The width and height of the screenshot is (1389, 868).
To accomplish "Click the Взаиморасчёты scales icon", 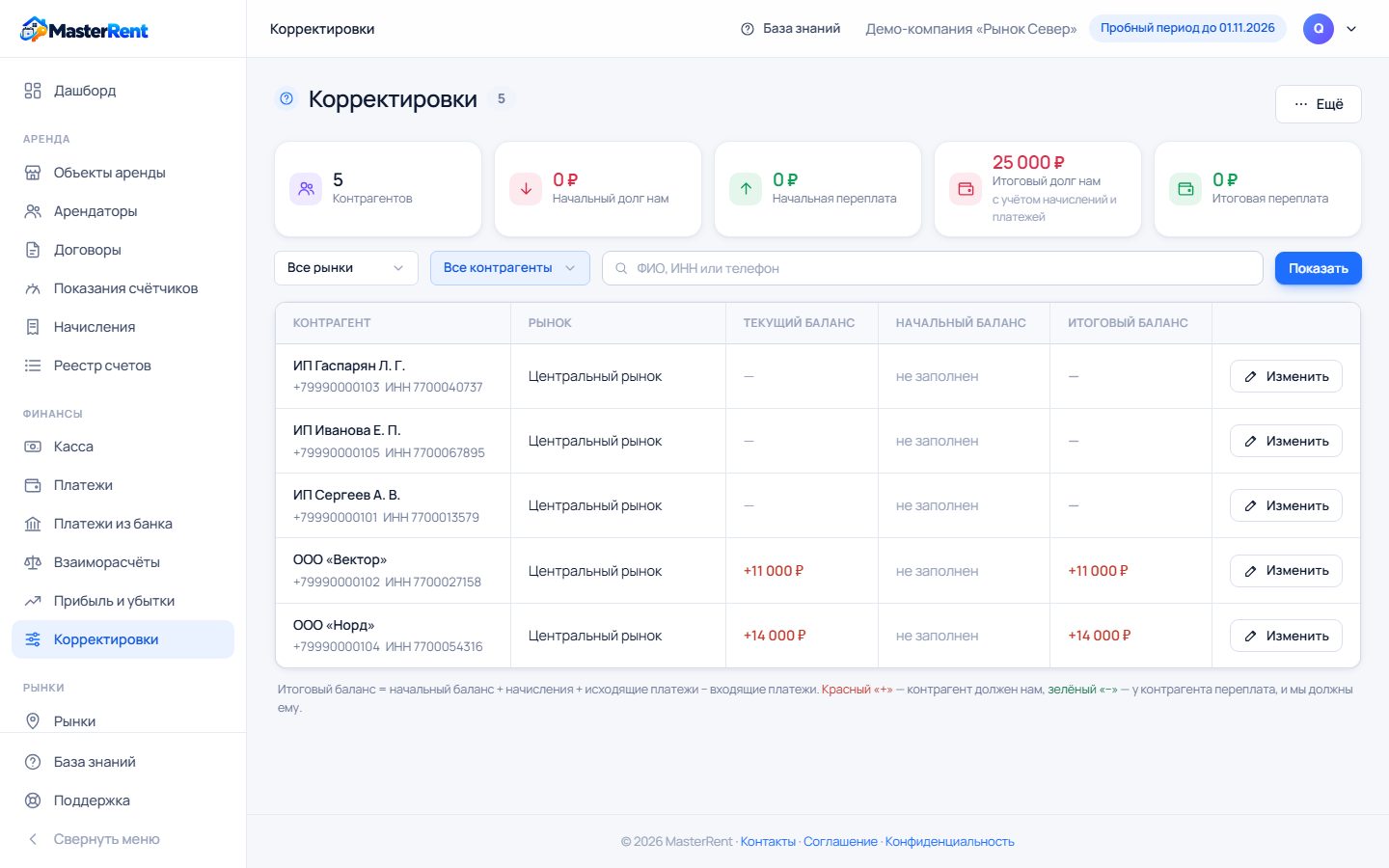I will 33,562.
